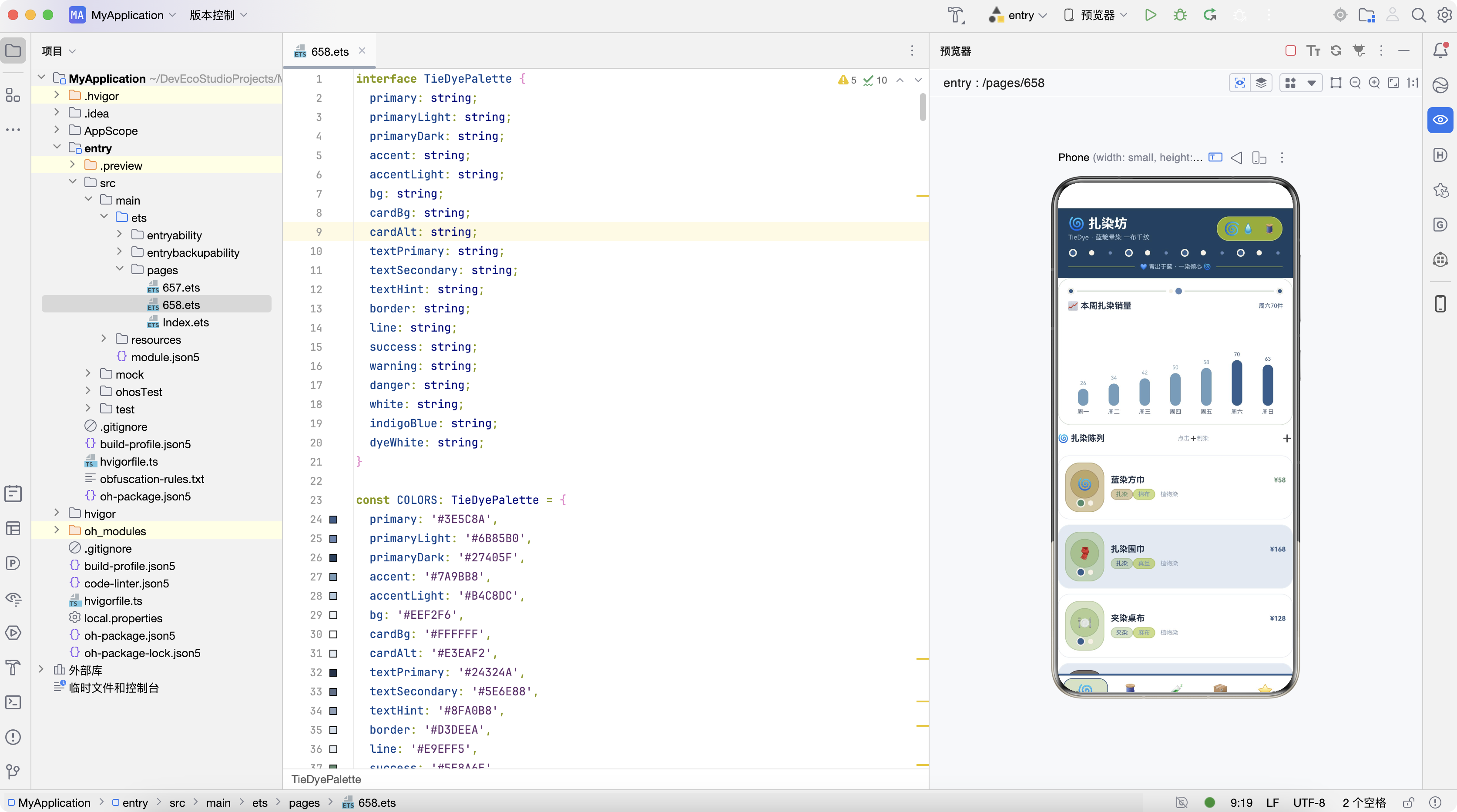
Task: Open the Terminal tool window
Action: (13, 702)
